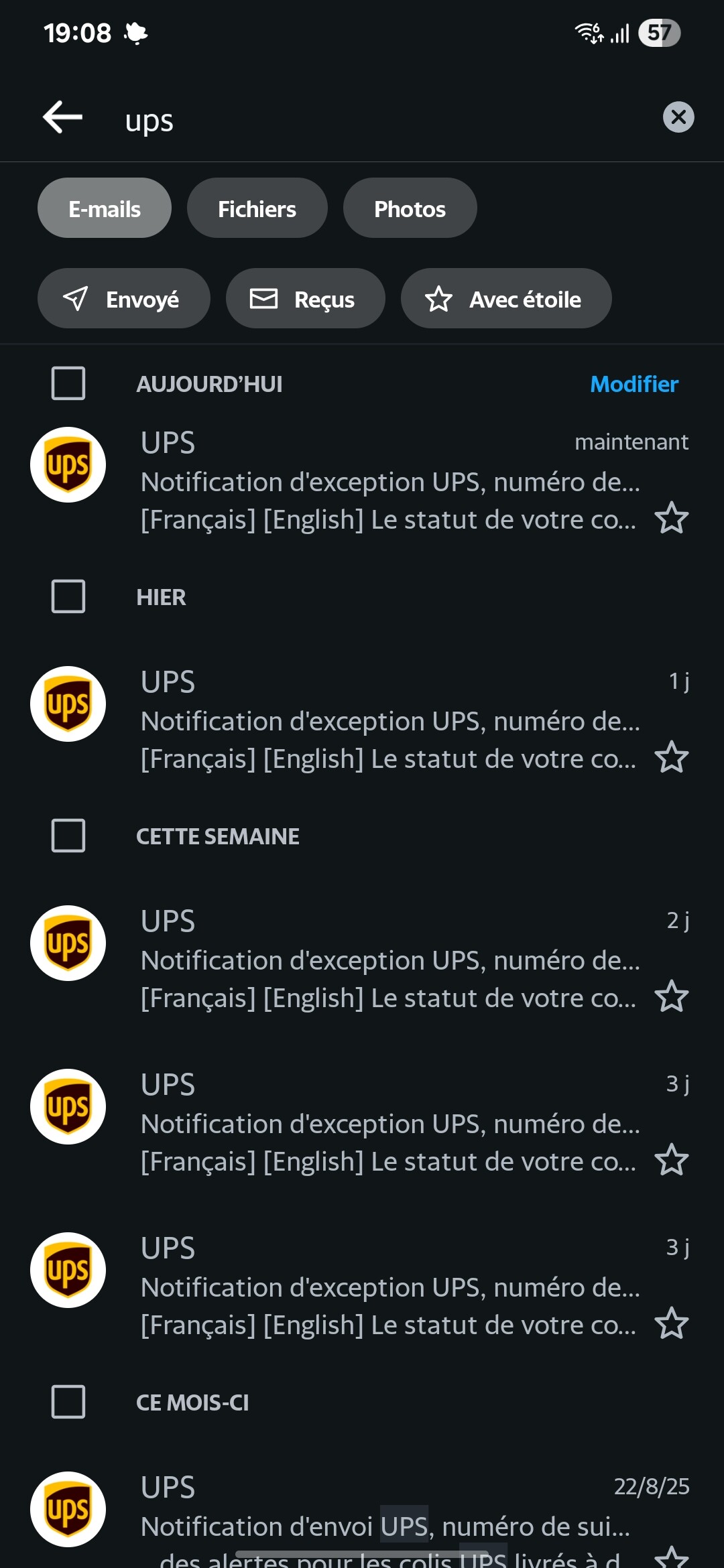The width and height of the screenshot is (724, 1568).
Task: Star the UPS email from 1 j ago
Action: [x=671, y=758]
